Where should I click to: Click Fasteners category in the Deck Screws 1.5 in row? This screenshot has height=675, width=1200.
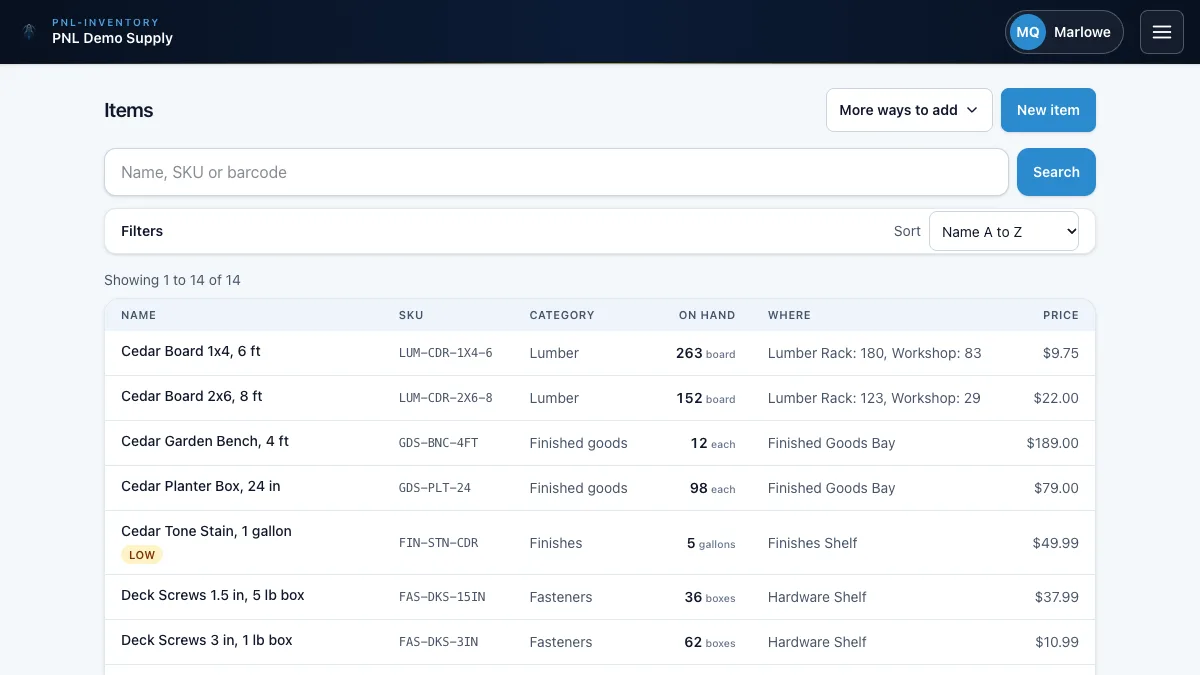(x=561, y=597)
